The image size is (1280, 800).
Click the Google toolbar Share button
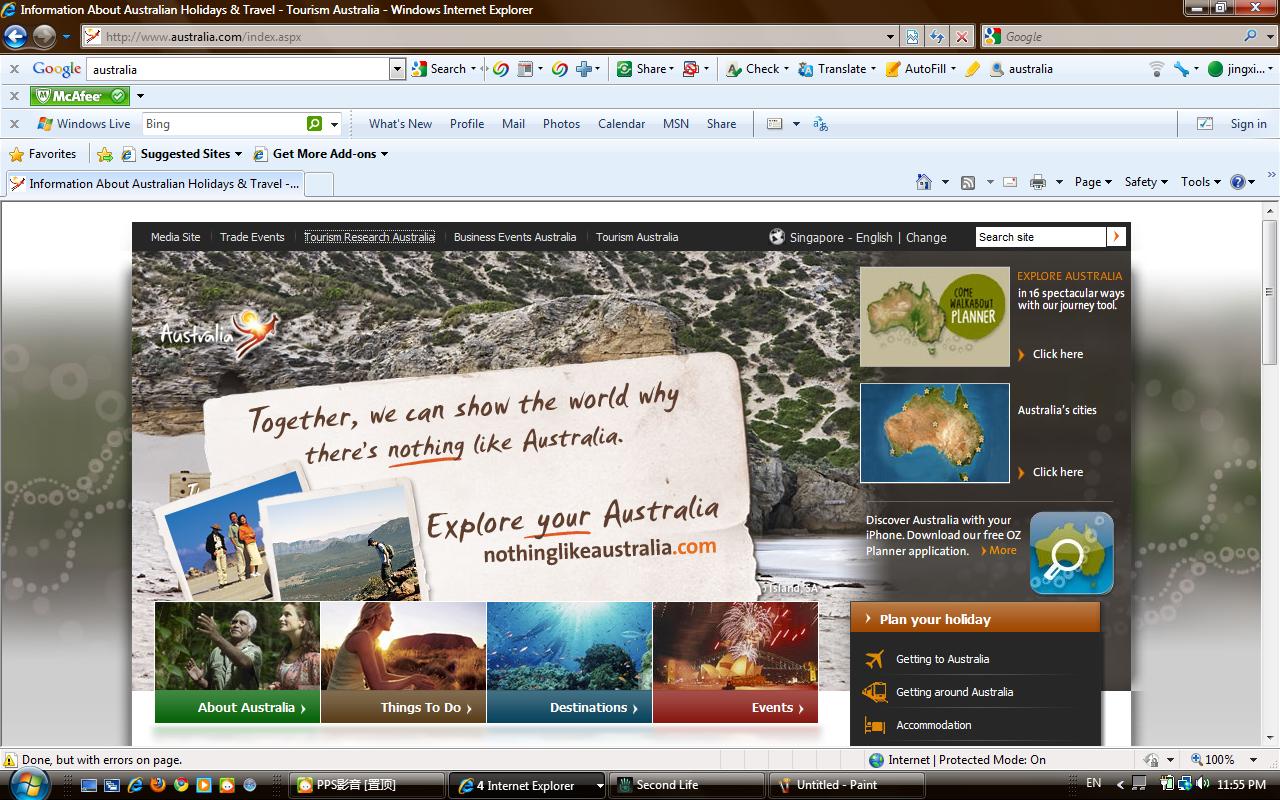[645, 69]
